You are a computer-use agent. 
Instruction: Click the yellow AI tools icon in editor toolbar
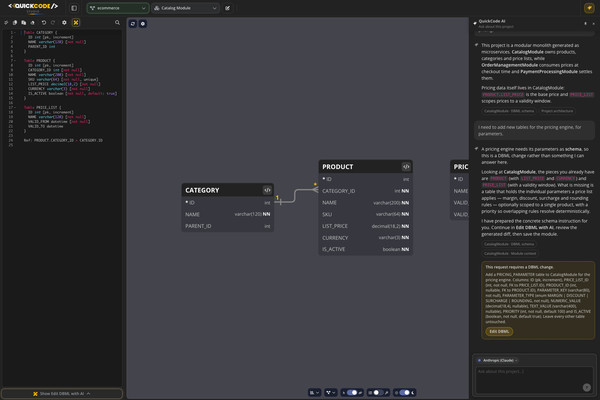pyautogui.click(x=76, y=23)
